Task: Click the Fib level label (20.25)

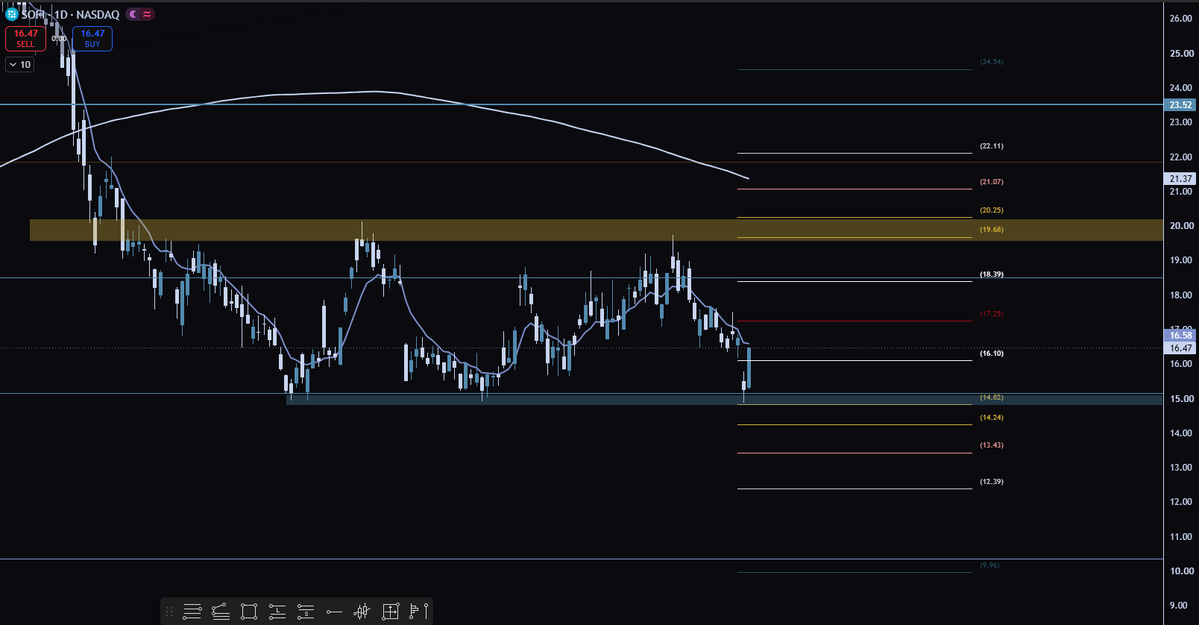Action: [991, 210]
